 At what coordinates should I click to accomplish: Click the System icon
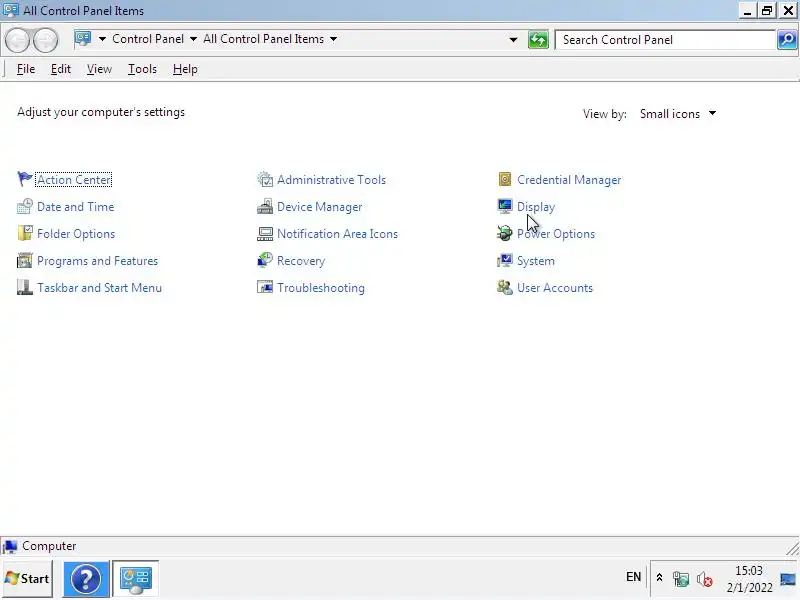pos(505,260)
